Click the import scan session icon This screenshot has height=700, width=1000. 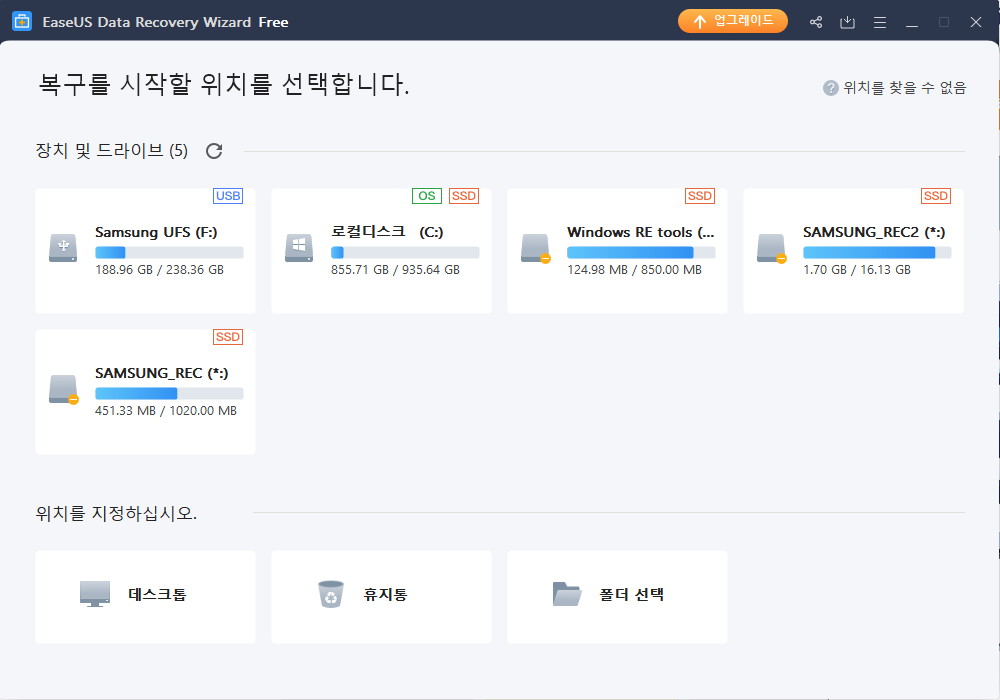click(847, 22)
